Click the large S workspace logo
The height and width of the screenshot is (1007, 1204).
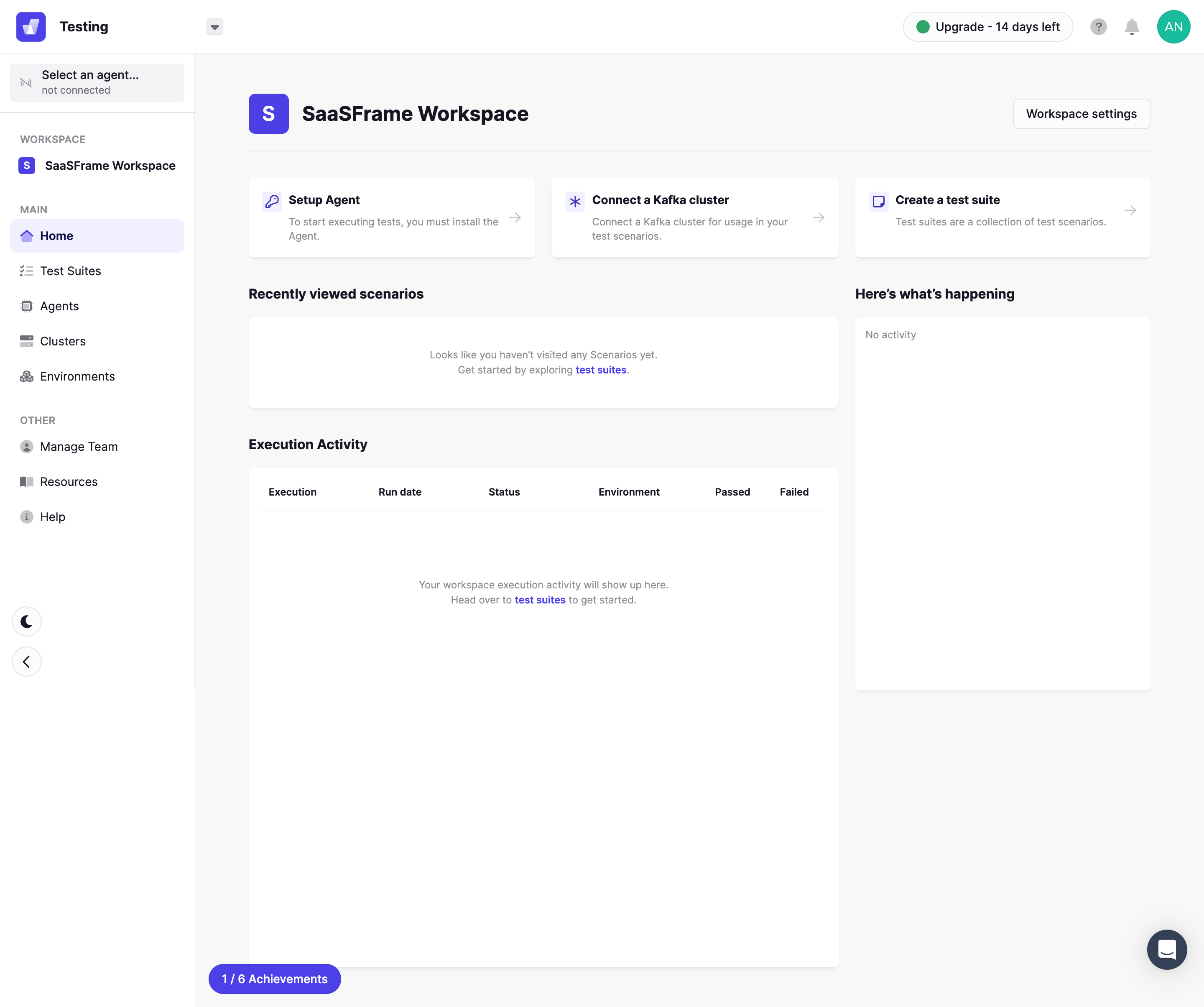[x=268, y=114]
